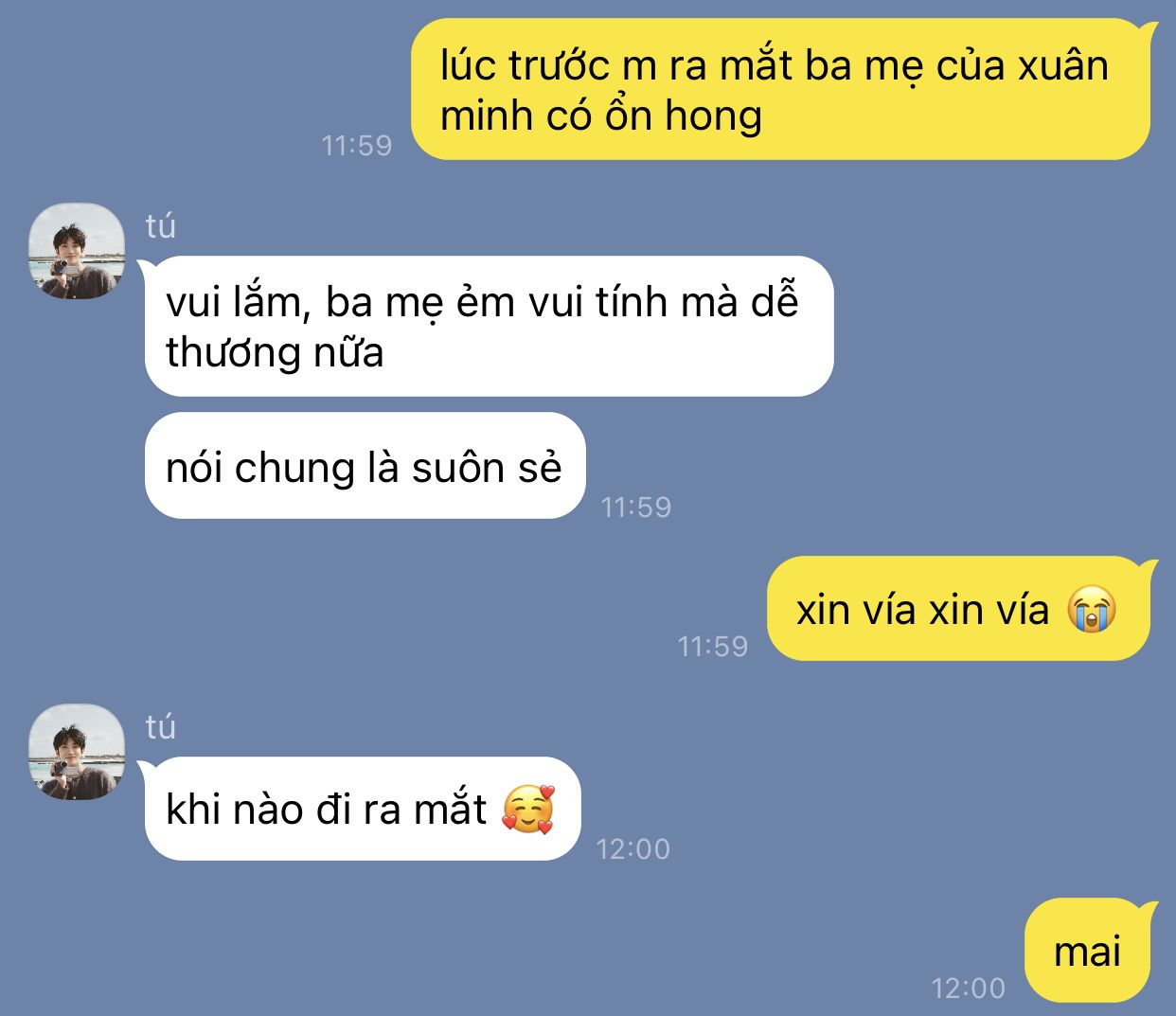Click the 11:59 timestamp left of 'xin vía xin vía'

click(713, 646)
